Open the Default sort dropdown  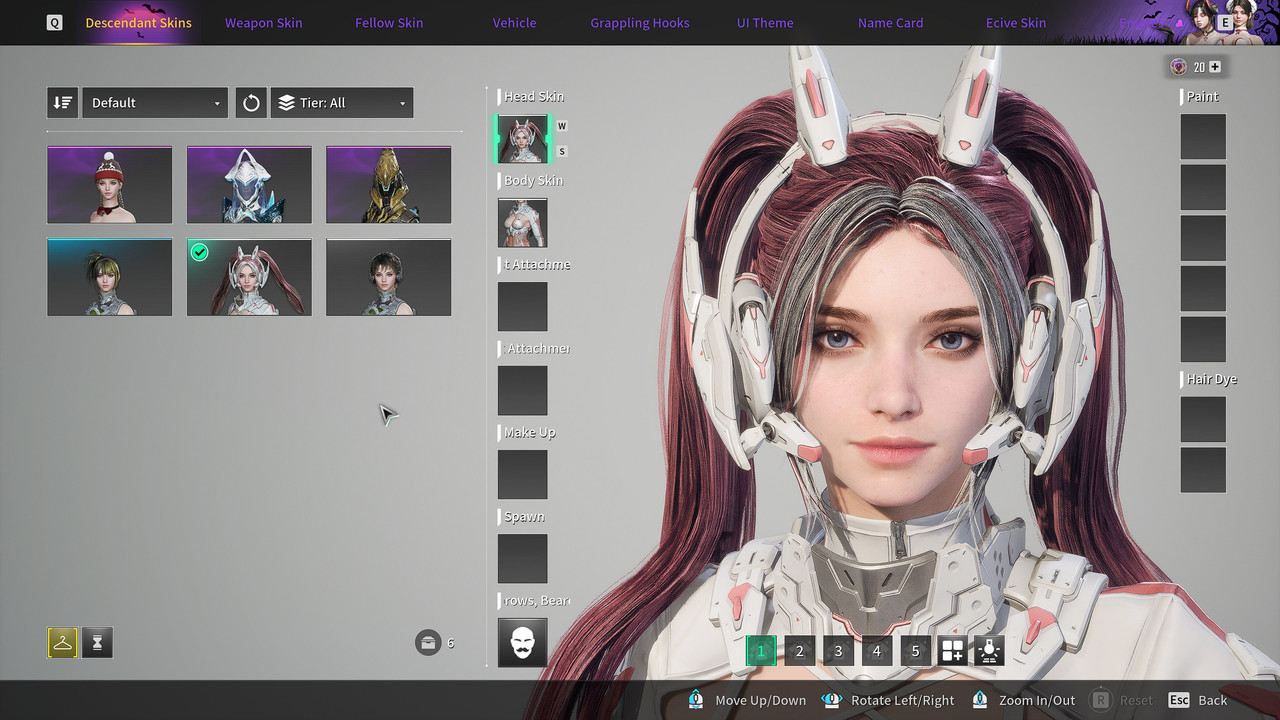click(155, 103)
